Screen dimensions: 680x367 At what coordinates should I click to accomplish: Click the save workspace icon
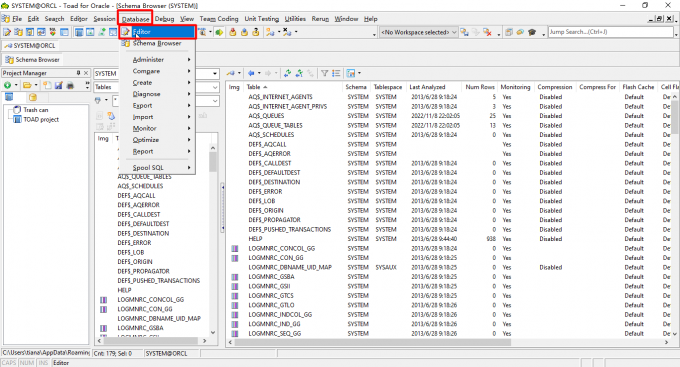pyautogui.click(x=464, y=32)
